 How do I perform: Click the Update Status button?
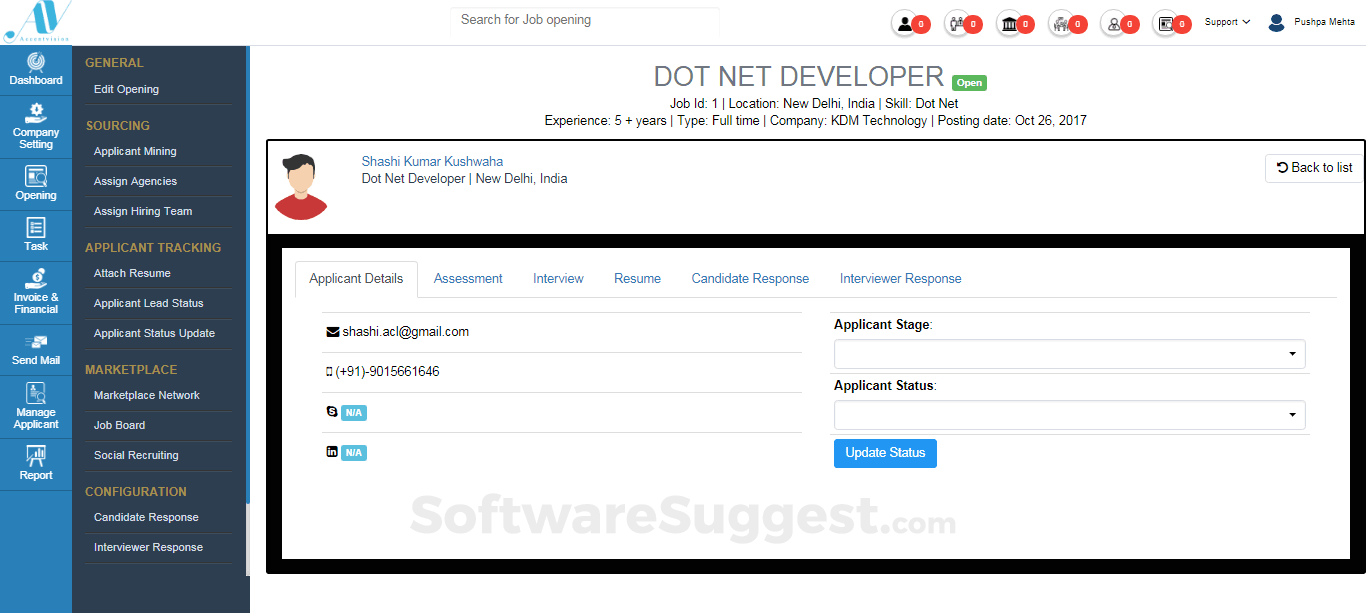click(885, 453)
